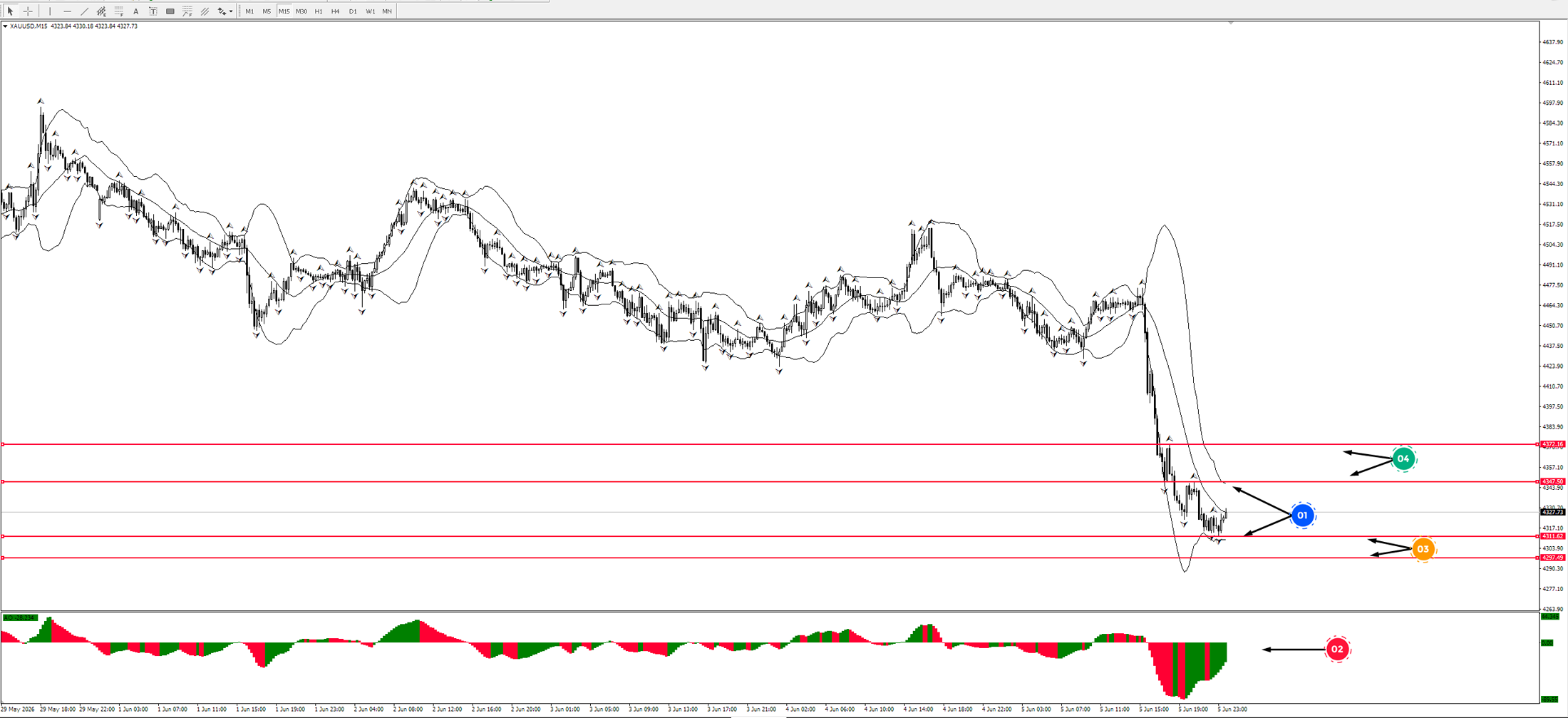Screen dimensions: 1568x718
Task: Click the 4 Jun 14:00 time label
Action: (918, 709)
